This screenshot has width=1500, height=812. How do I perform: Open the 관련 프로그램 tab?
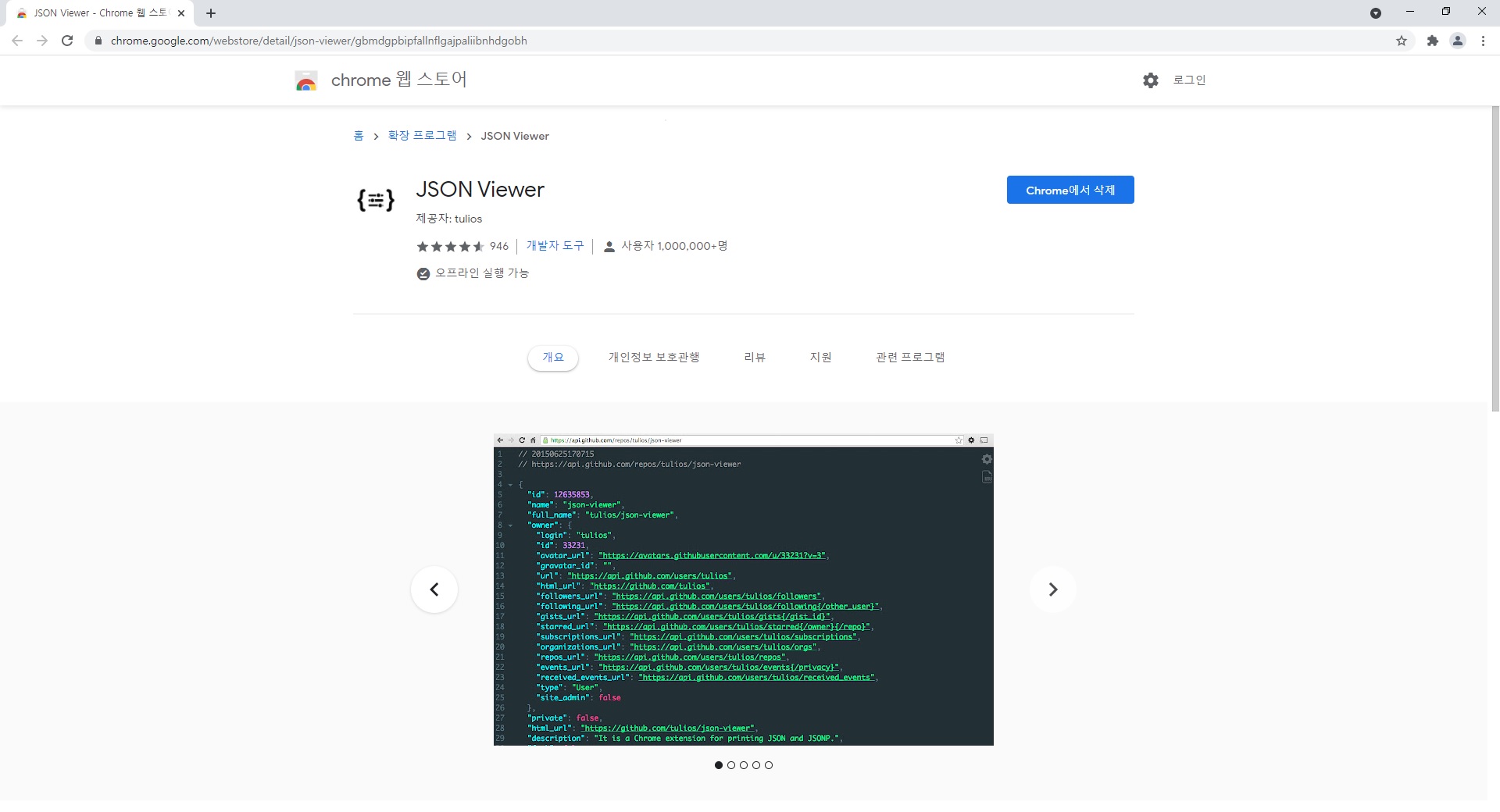(910, 358)
